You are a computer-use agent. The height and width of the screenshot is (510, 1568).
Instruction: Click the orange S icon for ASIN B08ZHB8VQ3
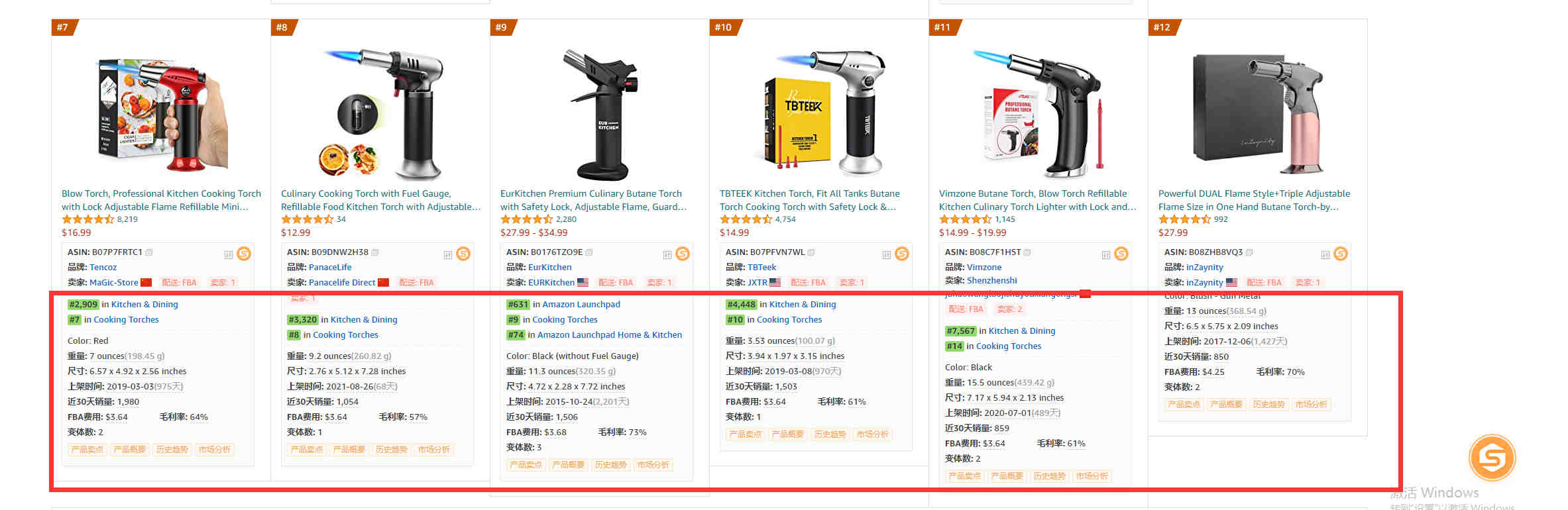(1341, 254)
